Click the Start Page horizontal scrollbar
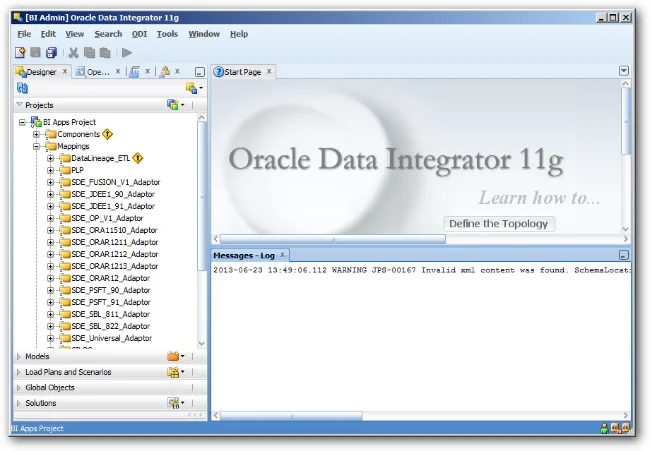650x451 pixels. pos(330,239)
